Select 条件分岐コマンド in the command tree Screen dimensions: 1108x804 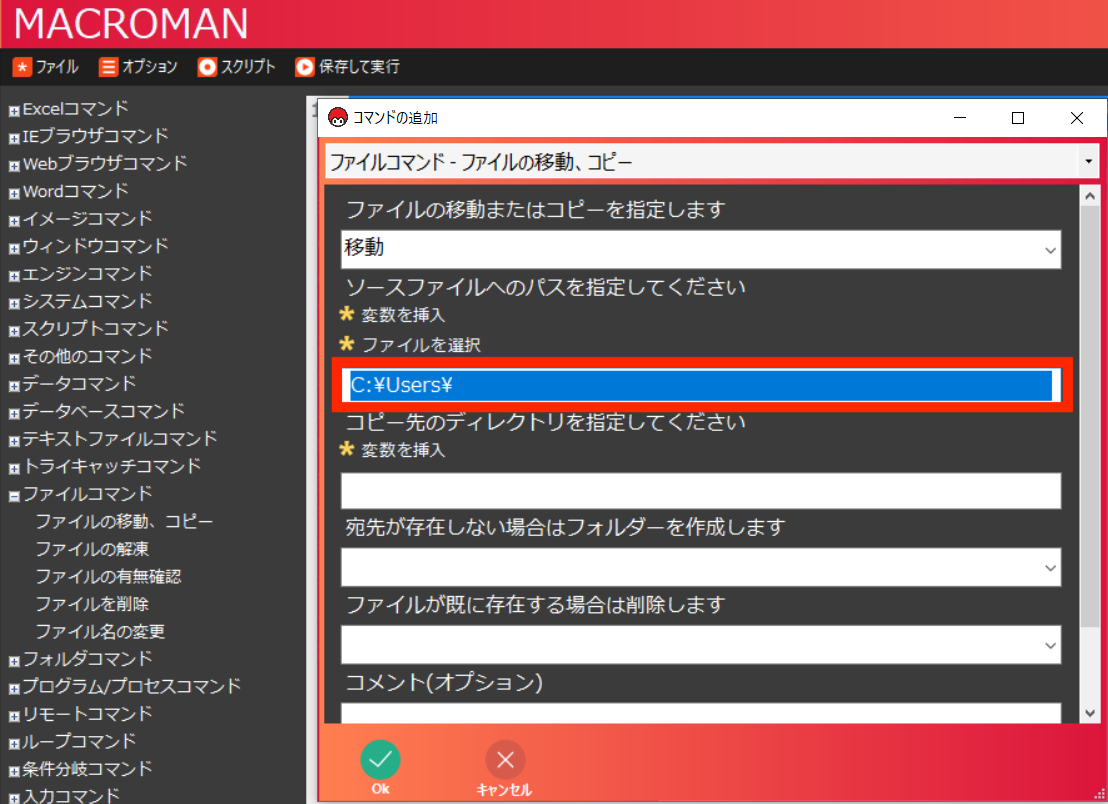87,769
